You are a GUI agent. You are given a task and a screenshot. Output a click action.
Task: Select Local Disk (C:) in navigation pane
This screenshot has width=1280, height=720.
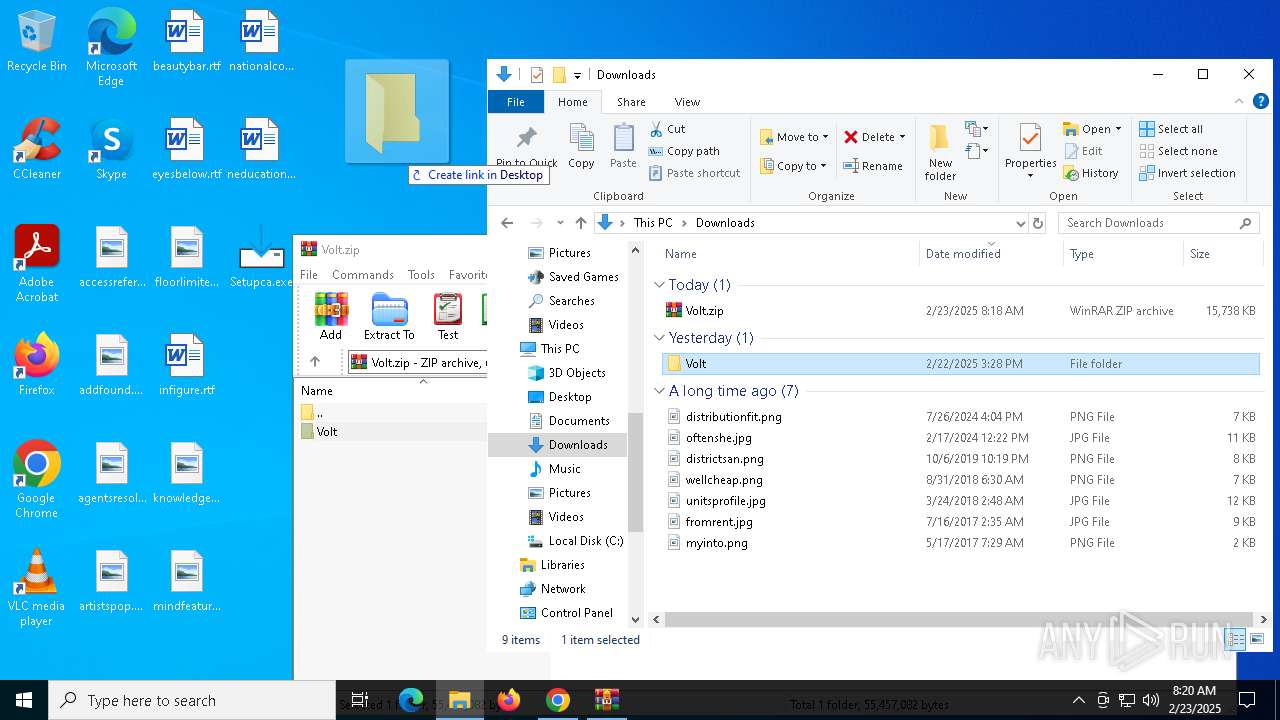click(x=575, y=541)
